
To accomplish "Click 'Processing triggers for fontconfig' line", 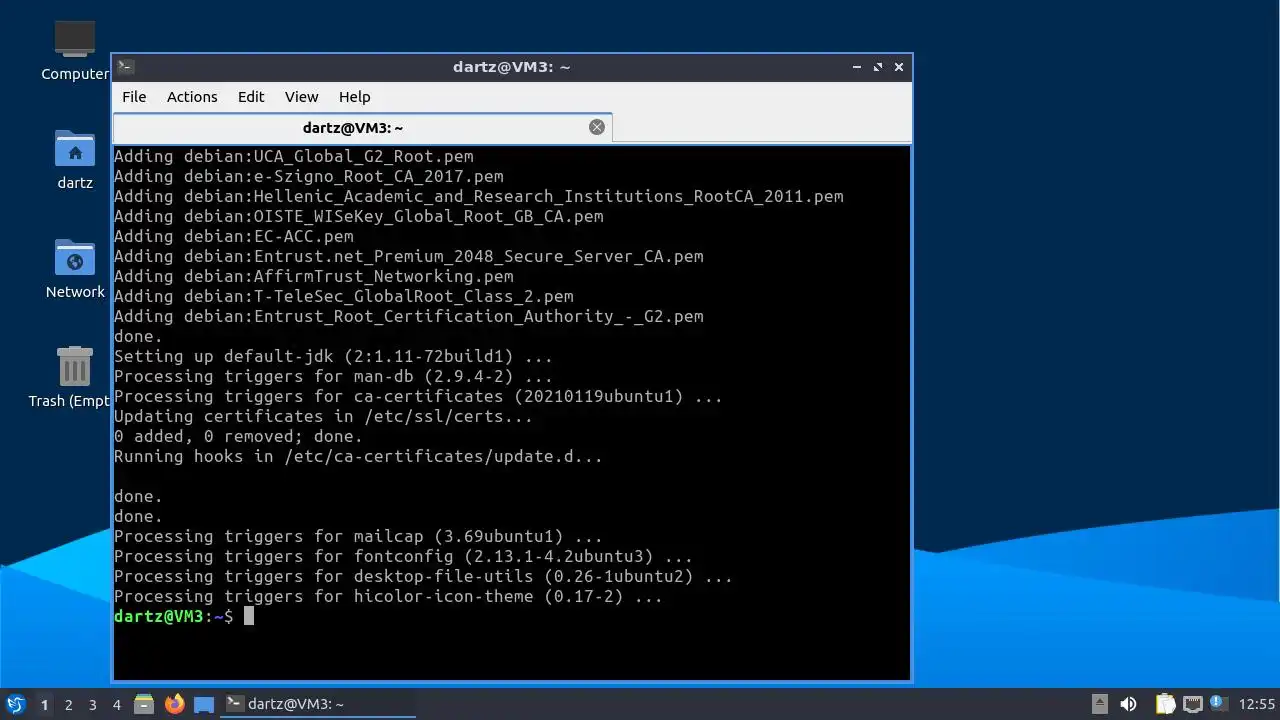I will [x=403, y=556].
